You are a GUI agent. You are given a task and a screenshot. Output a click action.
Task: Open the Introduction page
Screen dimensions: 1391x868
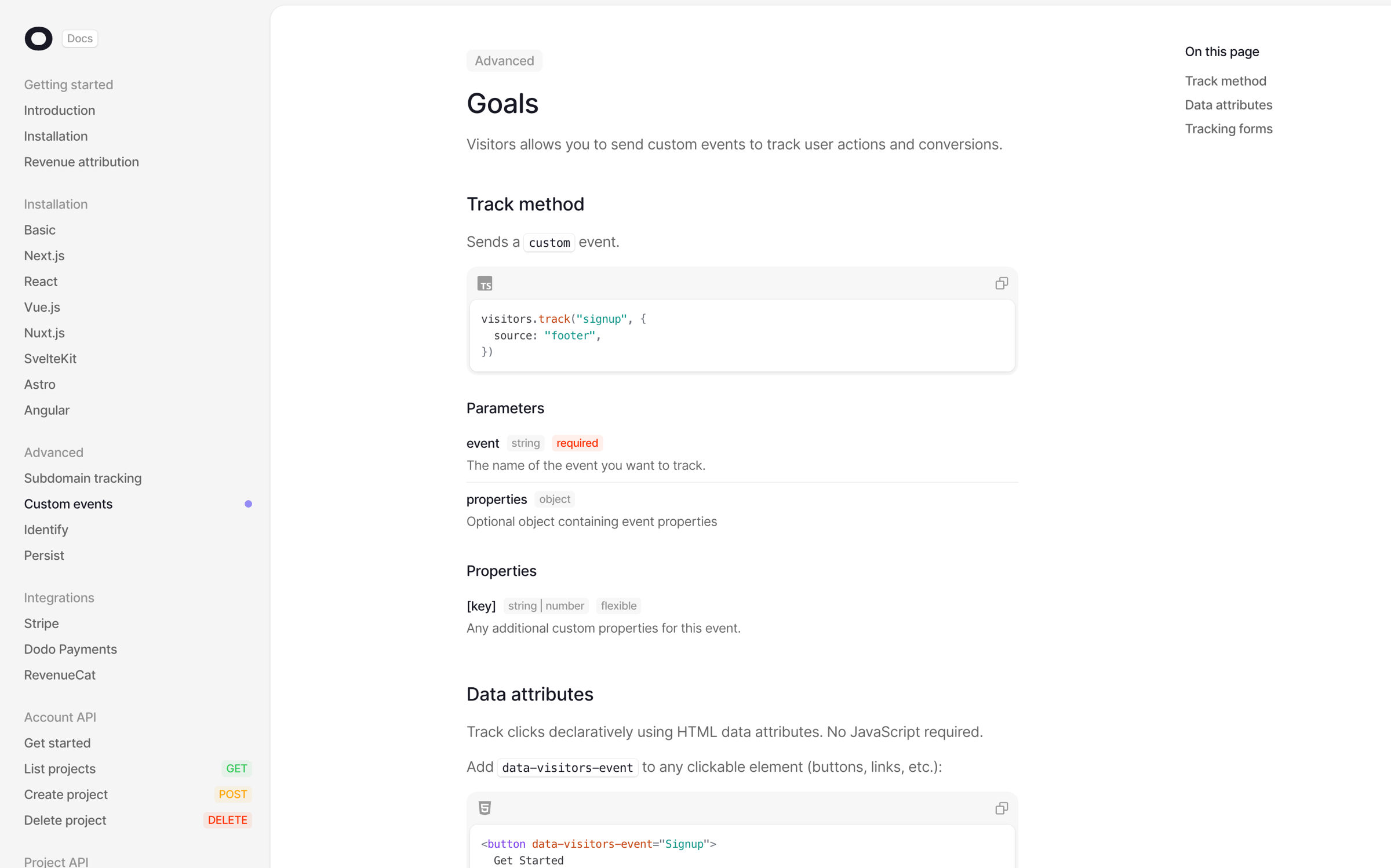[x=59, y=110]
